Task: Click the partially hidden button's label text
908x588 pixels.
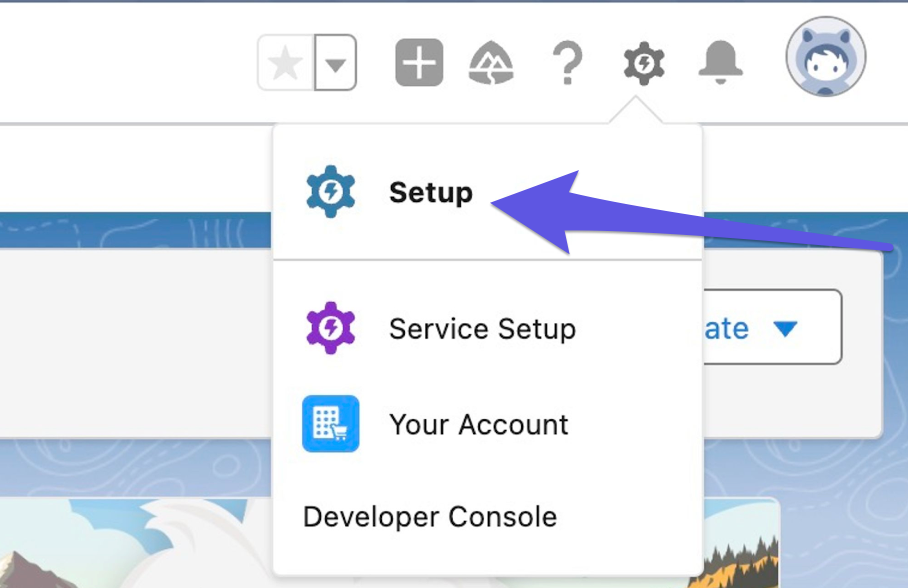Action: (x=728, y=328)
